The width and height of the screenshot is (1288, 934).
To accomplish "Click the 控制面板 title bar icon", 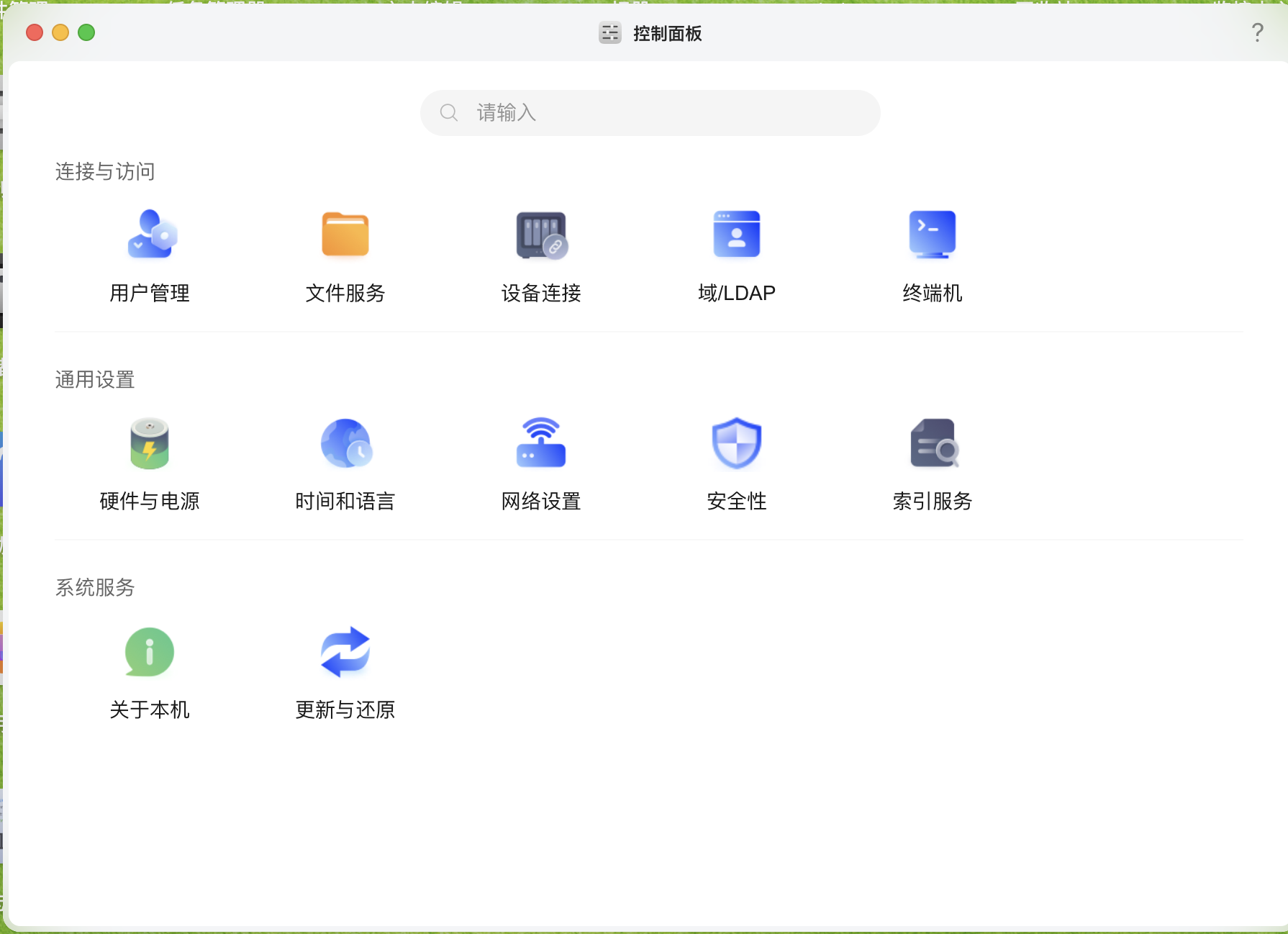I will [610, 33].
